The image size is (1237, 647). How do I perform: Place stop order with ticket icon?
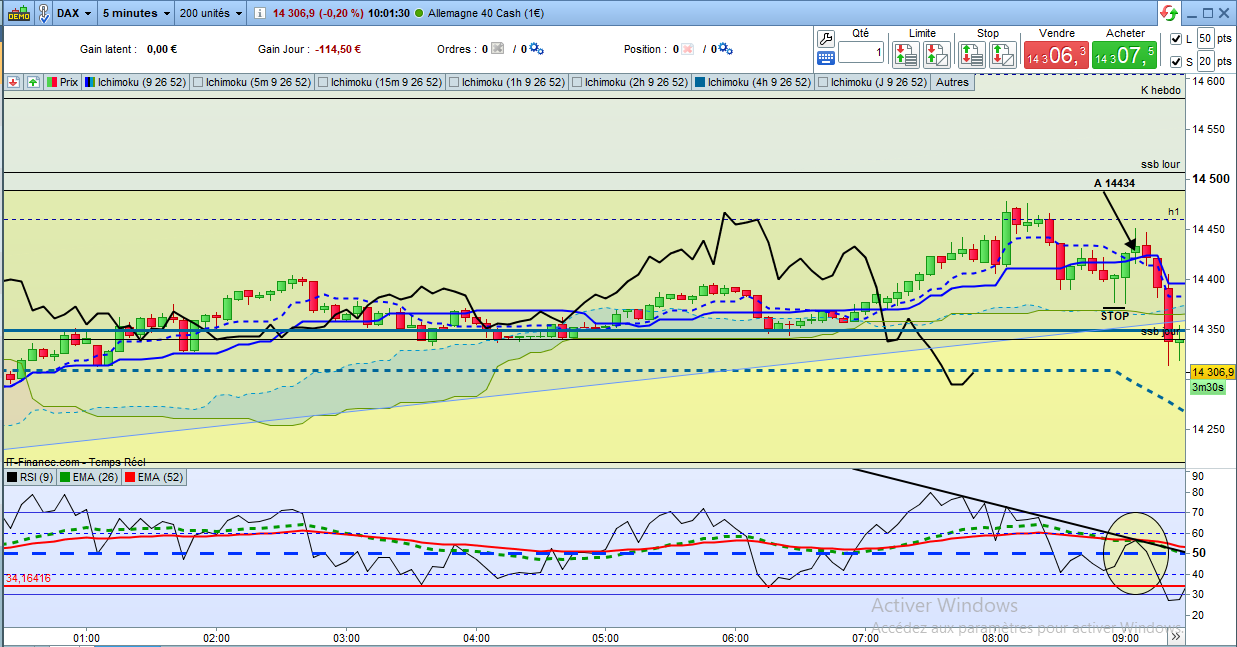tap(1002, 54)
